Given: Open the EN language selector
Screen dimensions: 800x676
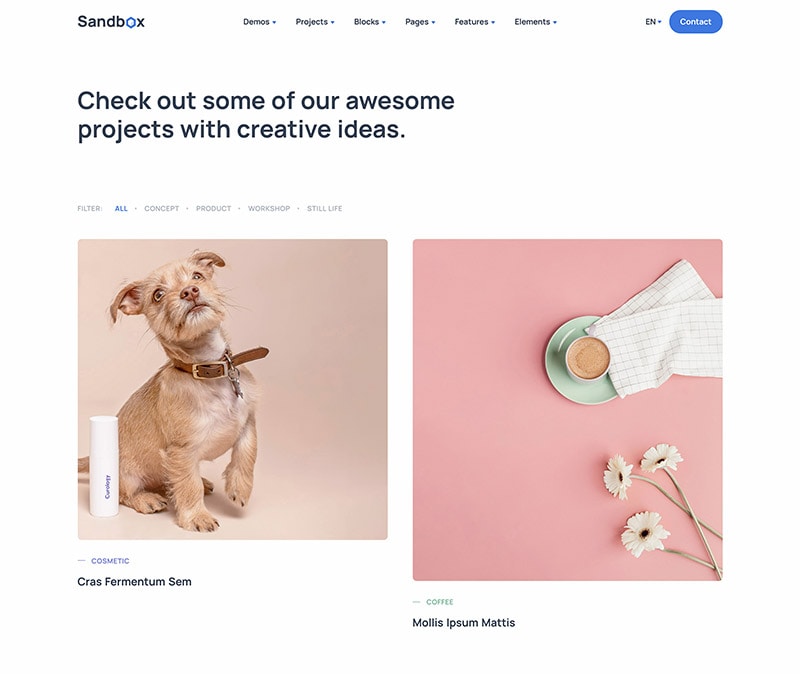Looking at the screenshot, I should pyautogui.click(x=653, y=22).
